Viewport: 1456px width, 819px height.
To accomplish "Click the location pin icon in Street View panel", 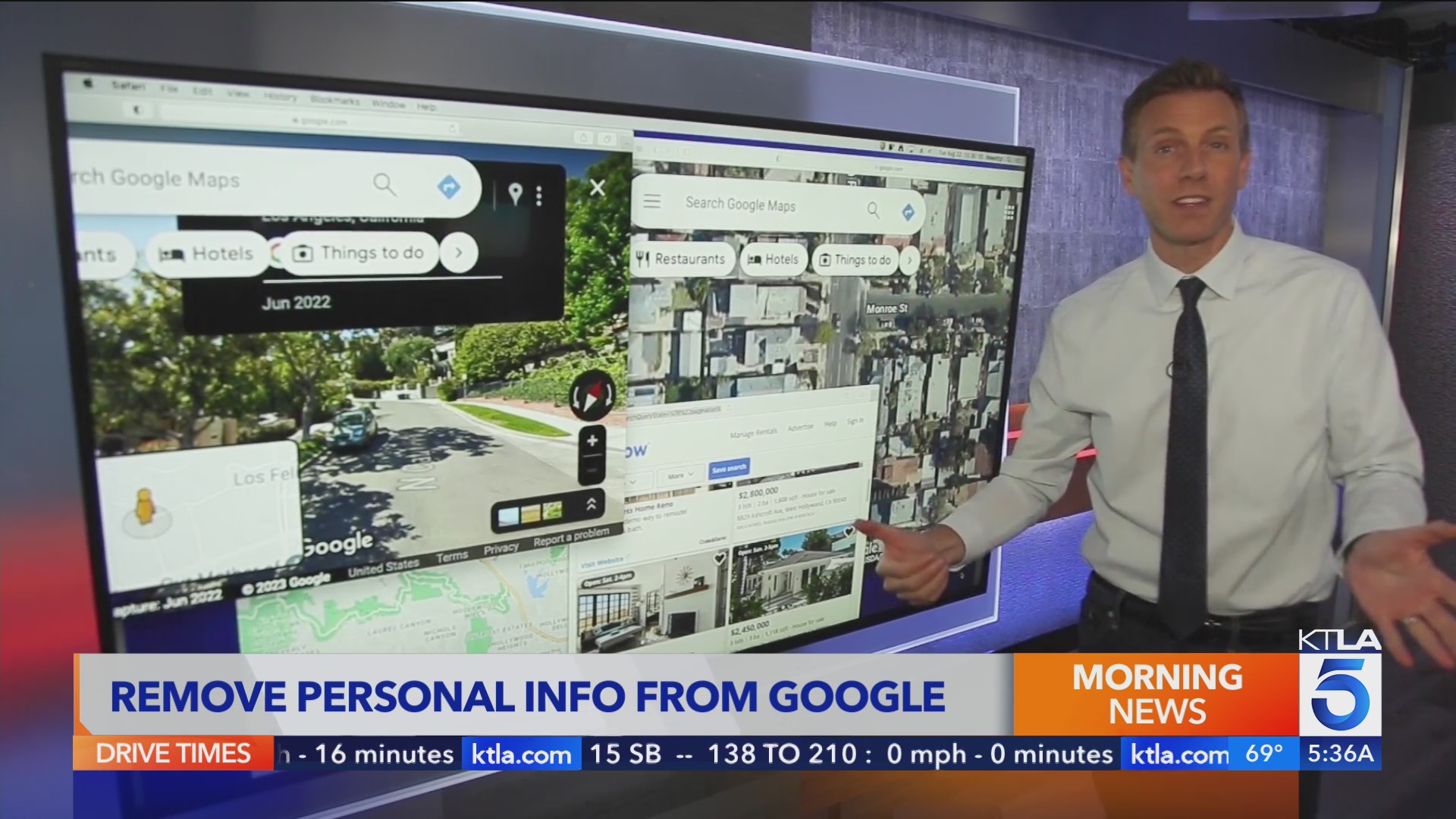I will click(x=515, y=194).
